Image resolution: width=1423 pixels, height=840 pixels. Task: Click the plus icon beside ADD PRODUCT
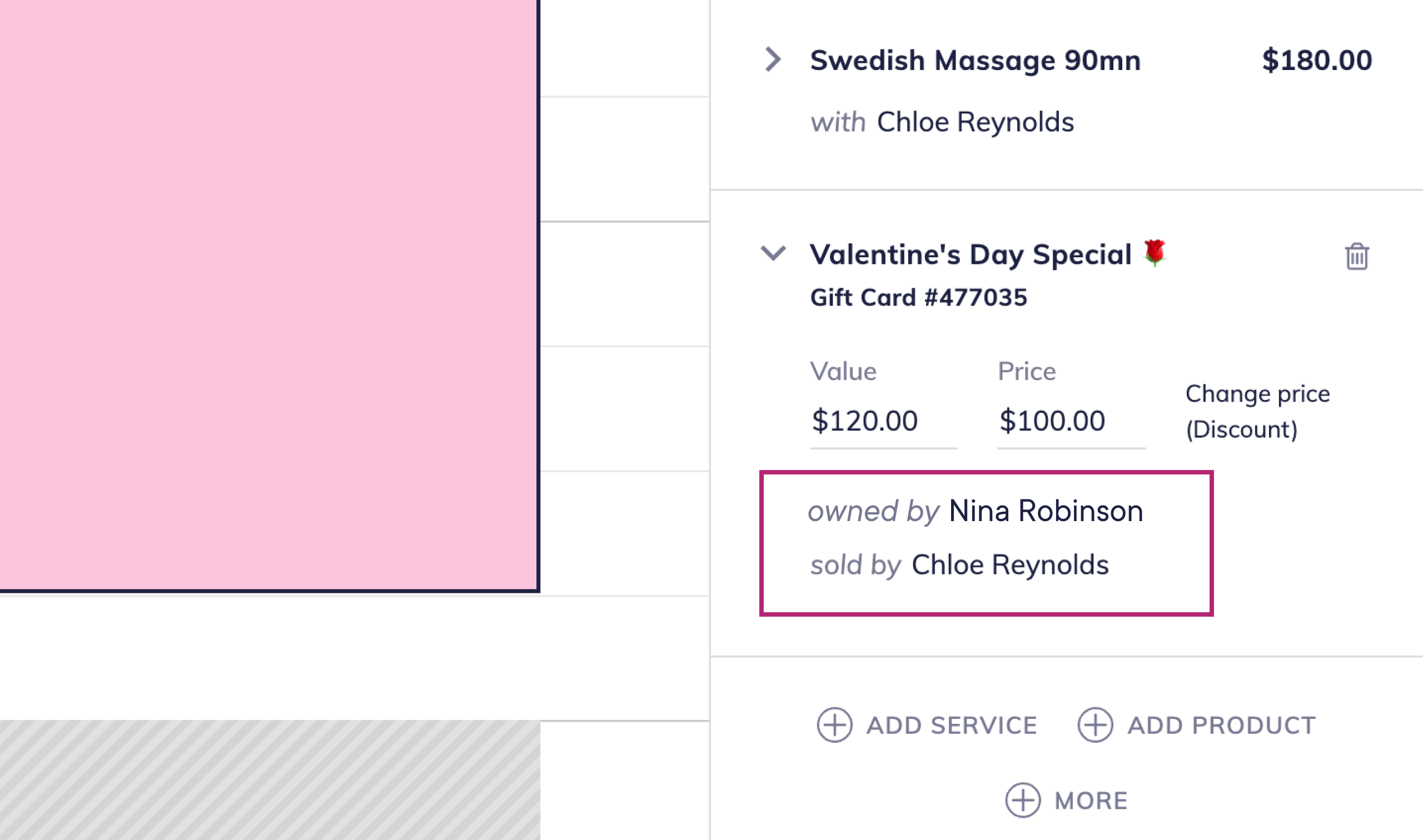pos(1094,724)
